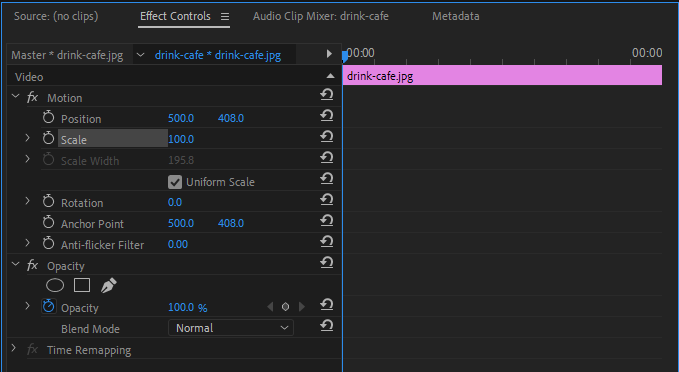Toggle Time Remapping fx badge
This screenshot has width=679, height=372.
[x=32, y=349]
